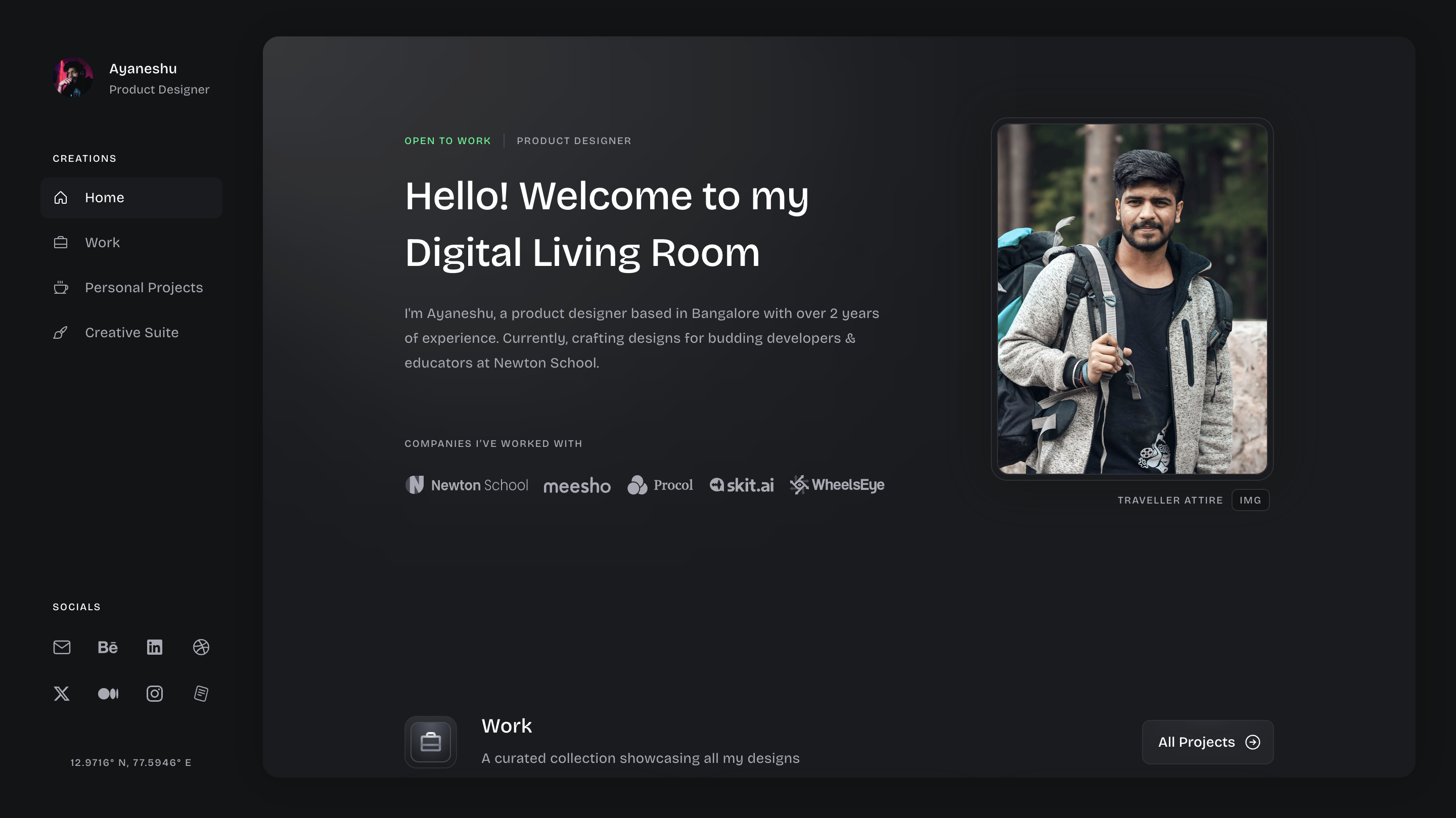Click Ayaneshu's profile avatar
1456x818 pixels.
click(73, 78)
